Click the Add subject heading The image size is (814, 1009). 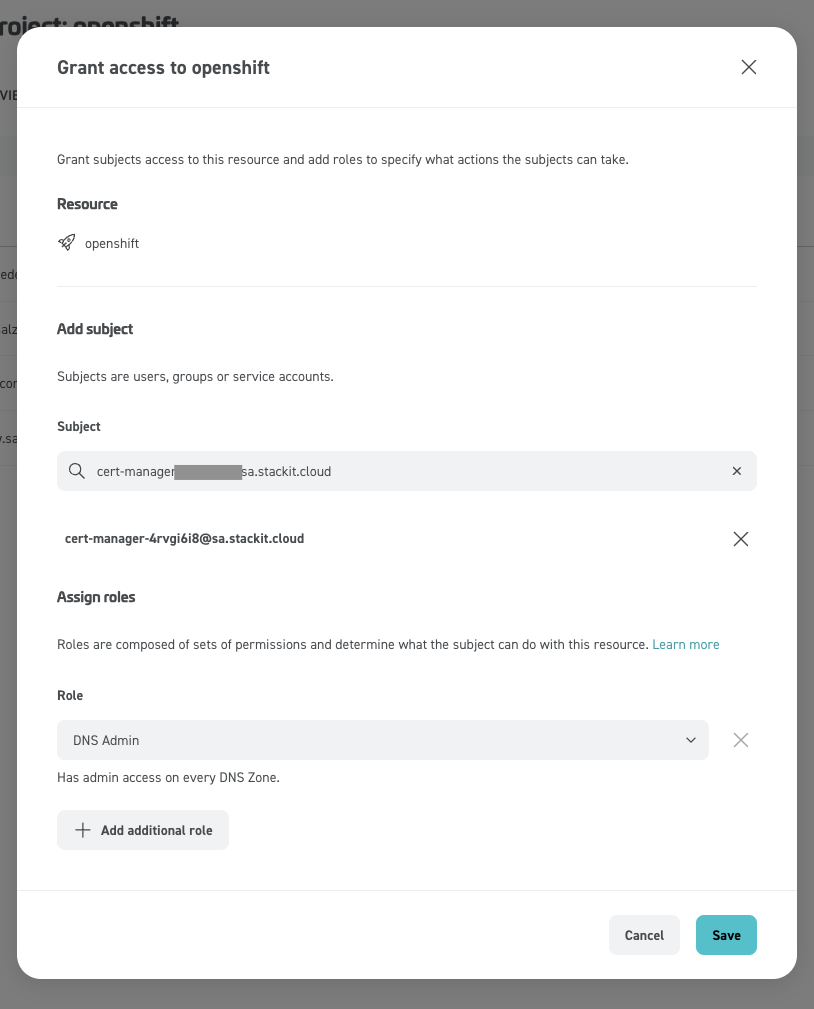[x=95, y=329]
